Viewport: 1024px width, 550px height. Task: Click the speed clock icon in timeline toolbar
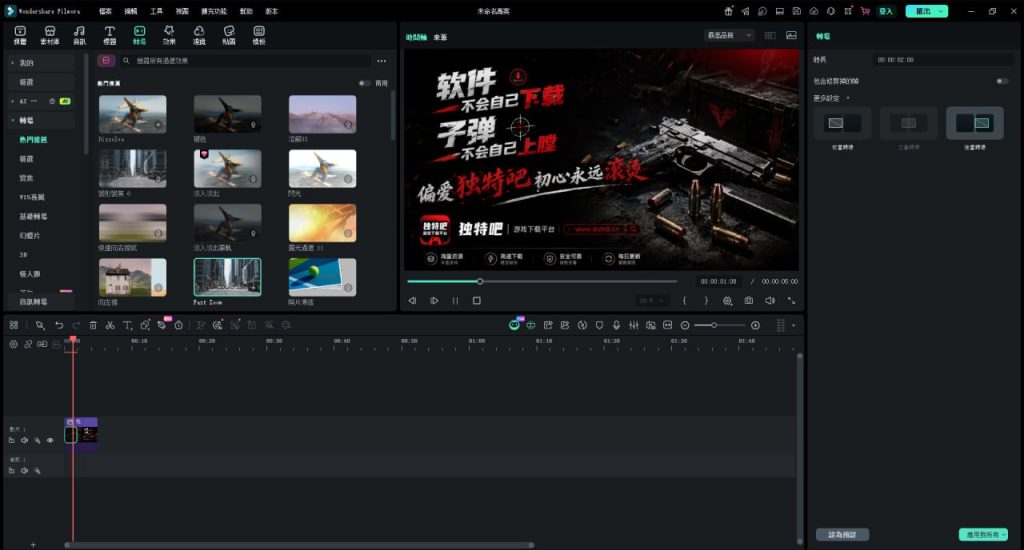(x=178, y=325)
